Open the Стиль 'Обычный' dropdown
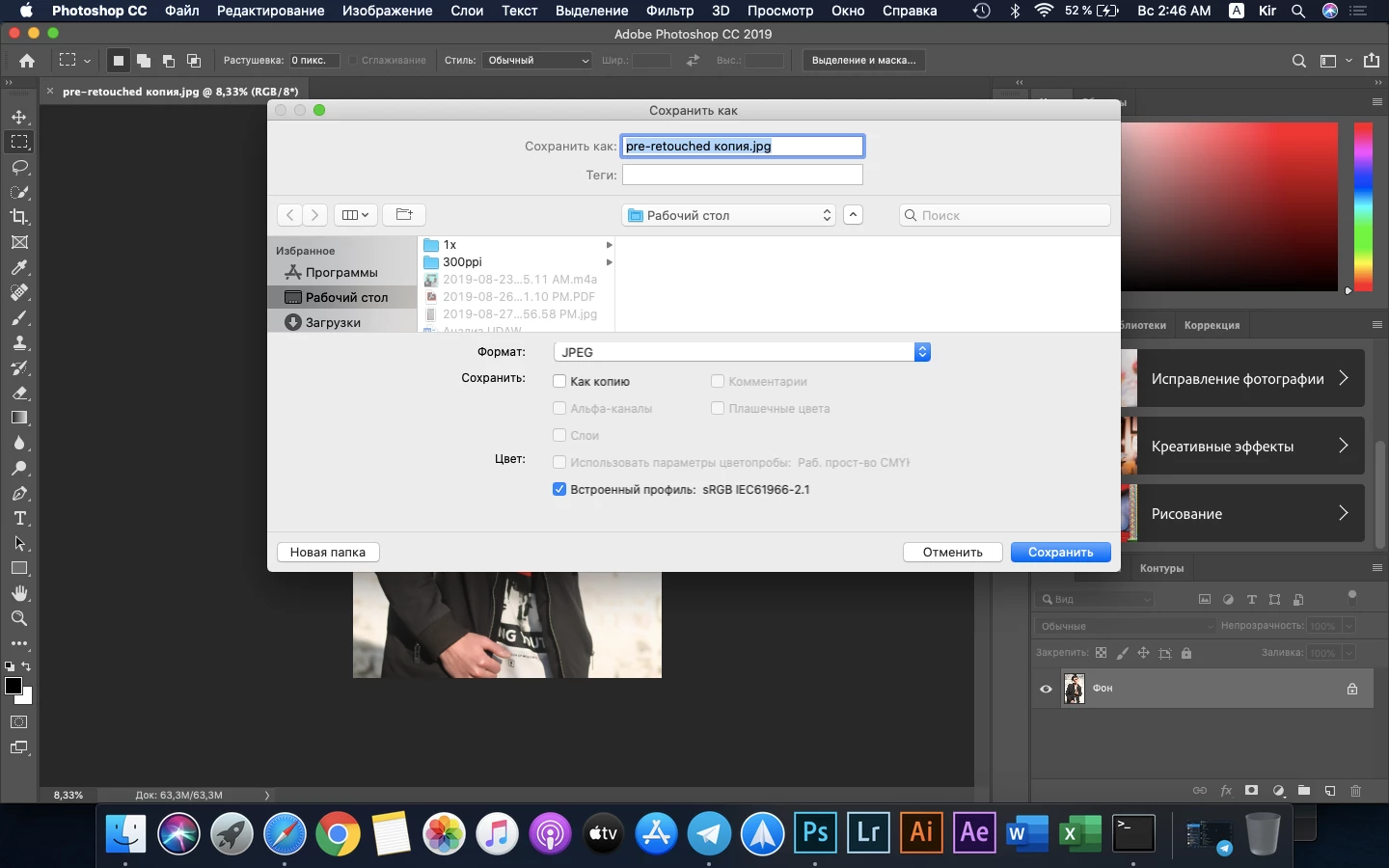Image resolution: width=1389 pixels, height=868 pixels. (x=537, y=61)
